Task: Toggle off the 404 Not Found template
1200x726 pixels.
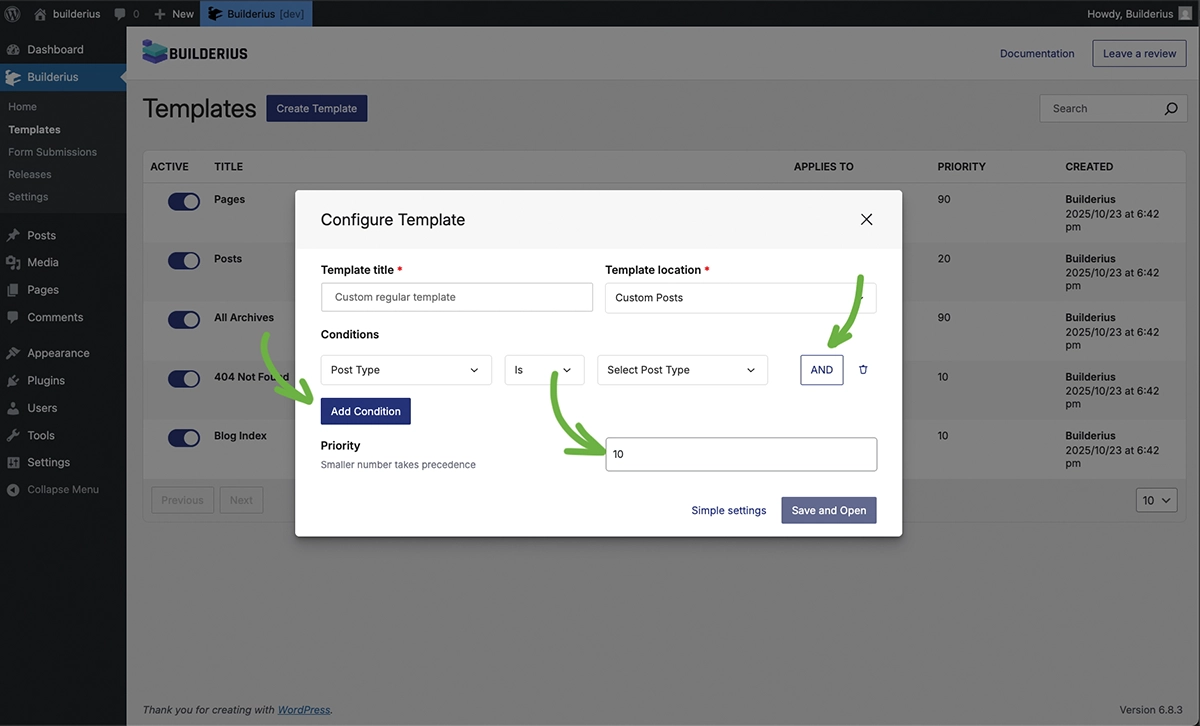Action: pos(183,379)
